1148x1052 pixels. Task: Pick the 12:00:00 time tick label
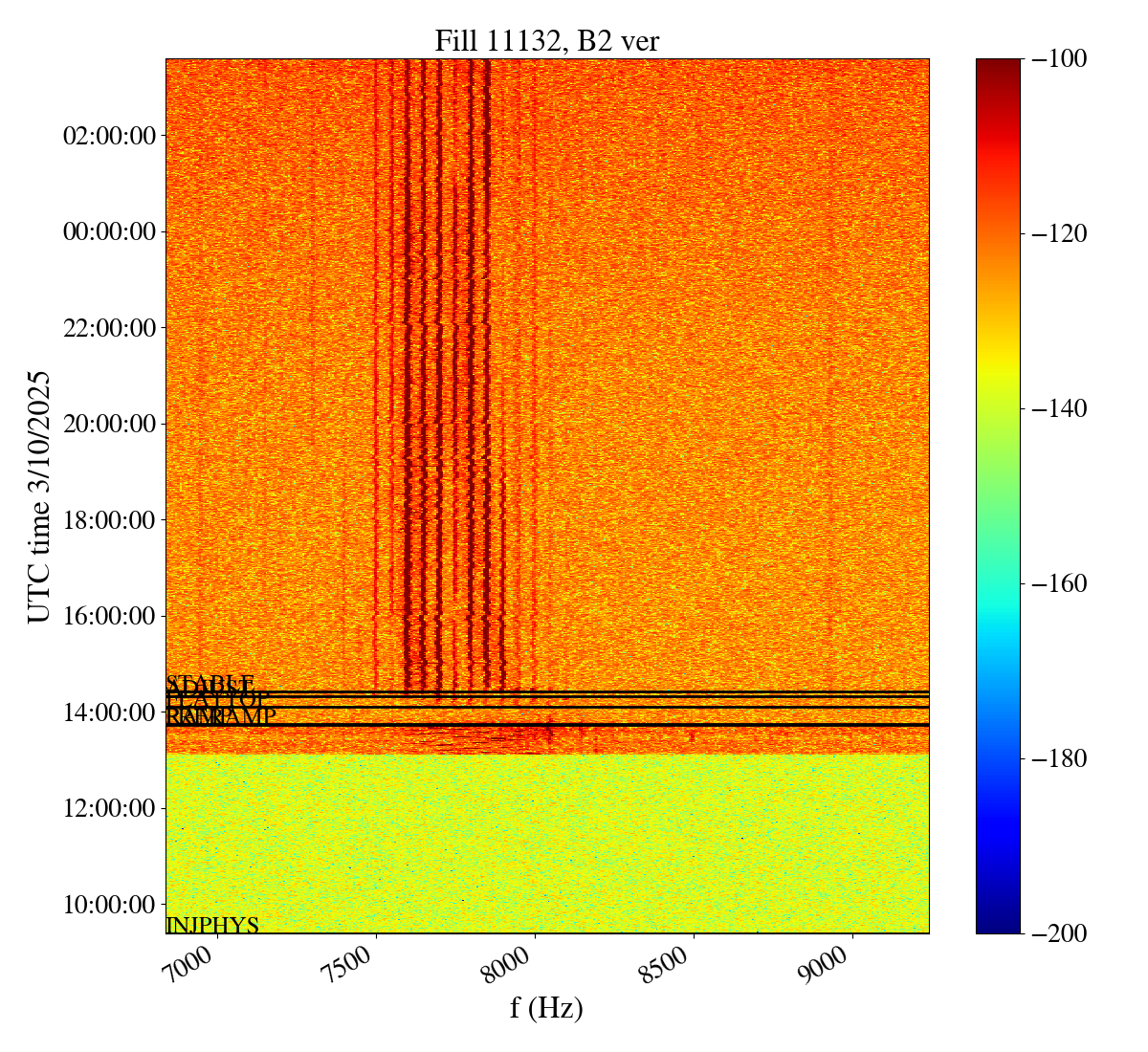click(x=109, y=808)
